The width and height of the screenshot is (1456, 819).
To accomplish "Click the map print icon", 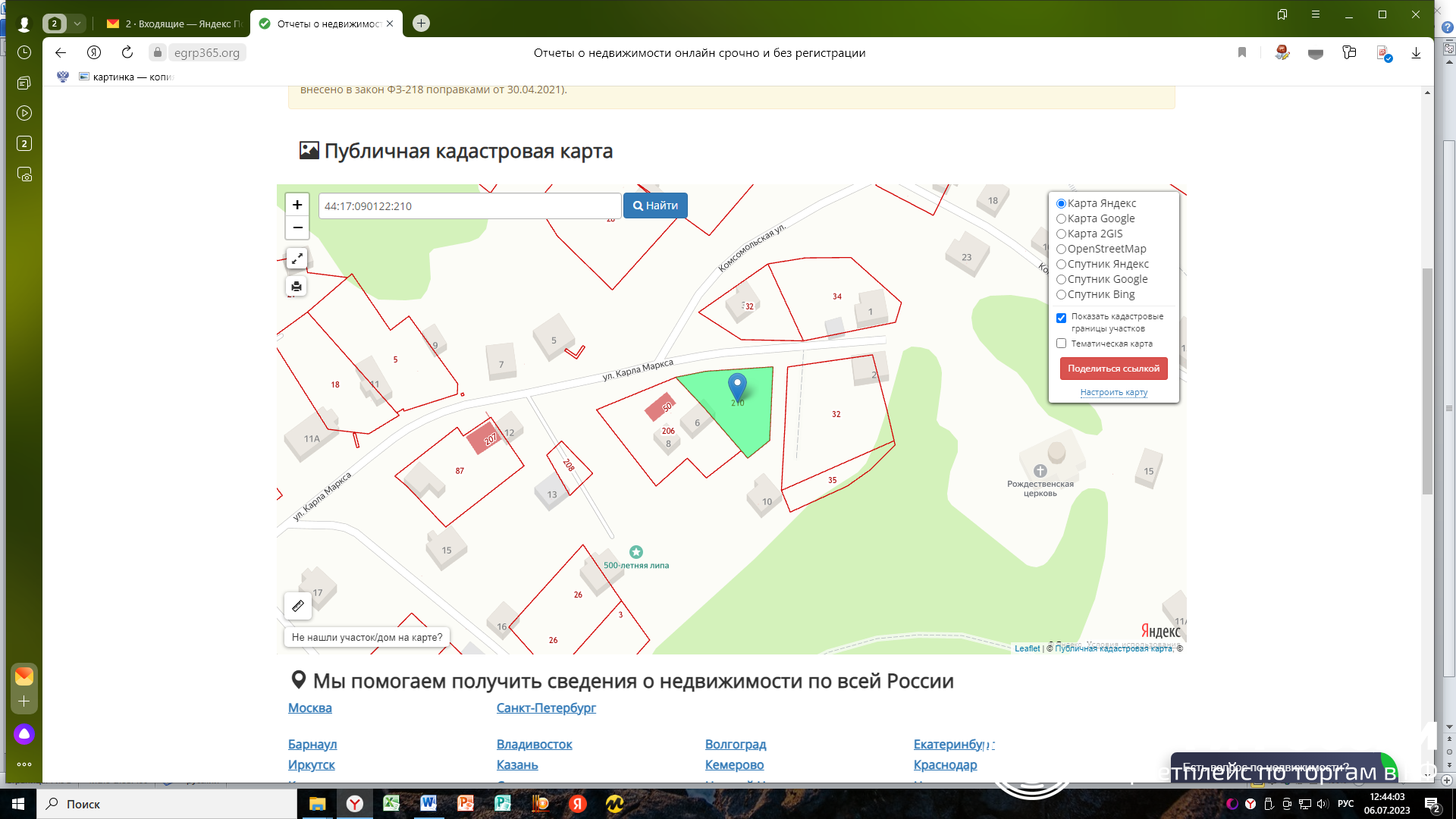I will point(297,287).
